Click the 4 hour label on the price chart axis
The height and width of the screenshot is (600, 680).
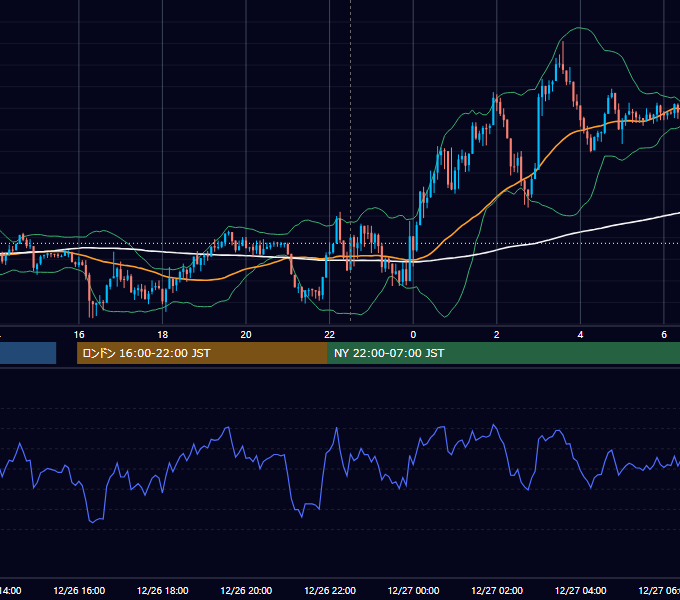pyautogui.click(x=580, y=335)
